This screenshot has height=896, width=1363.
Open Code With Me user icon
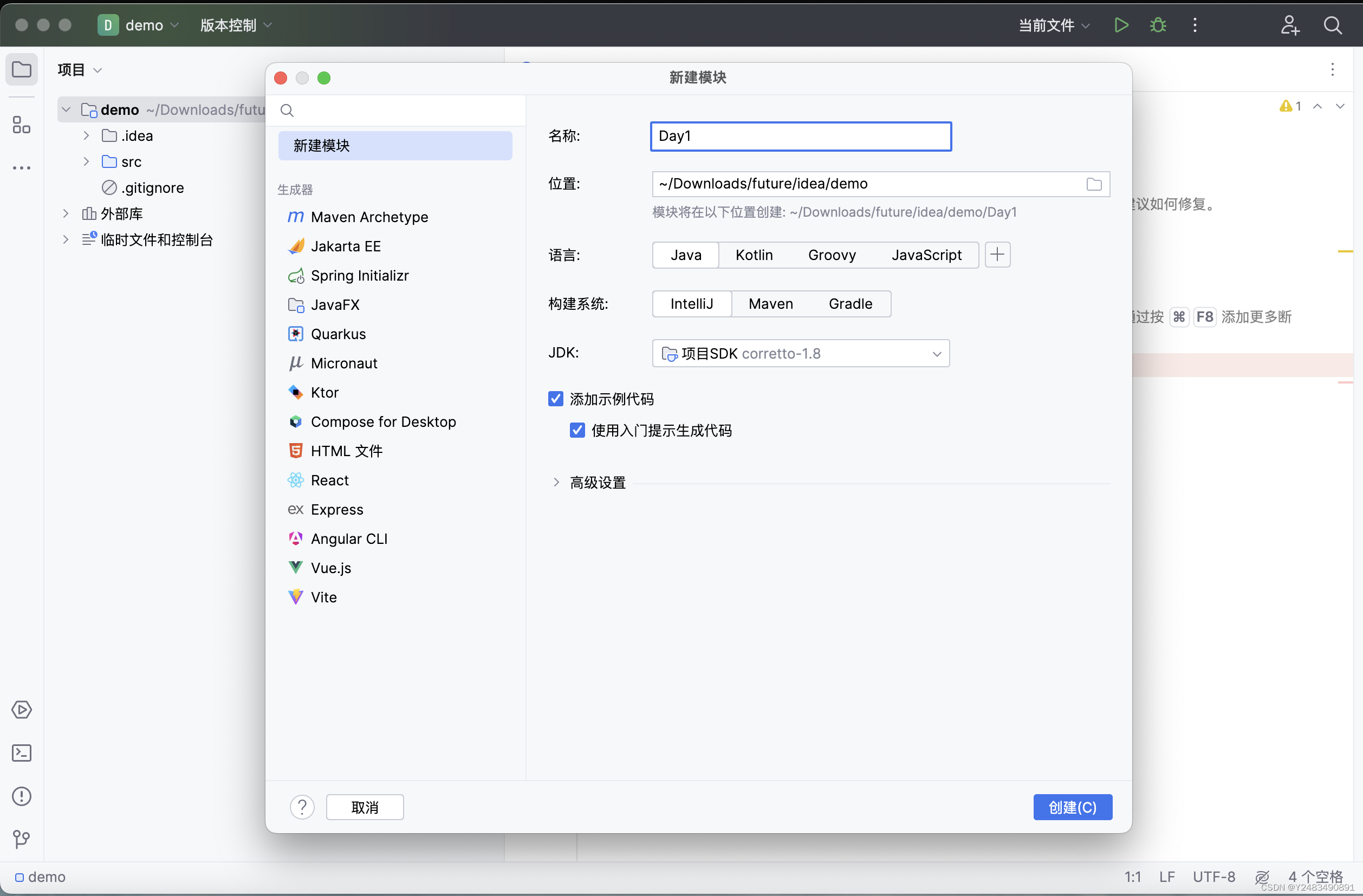[1290, 25]
